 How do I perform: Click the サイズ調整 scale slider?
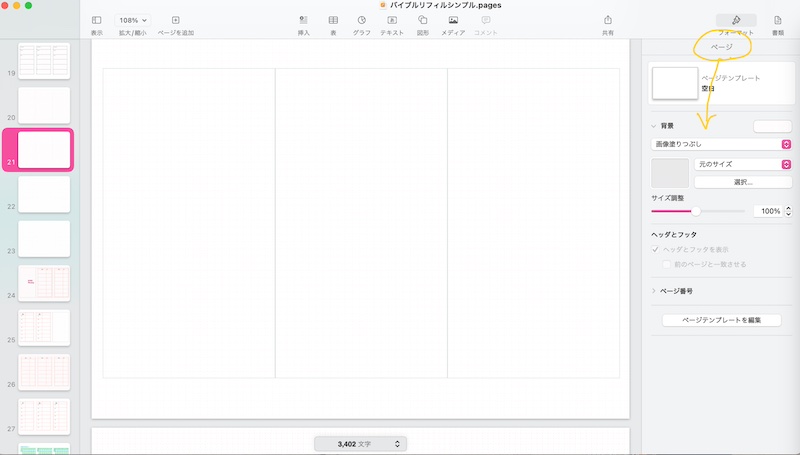(x=696, y=211)
